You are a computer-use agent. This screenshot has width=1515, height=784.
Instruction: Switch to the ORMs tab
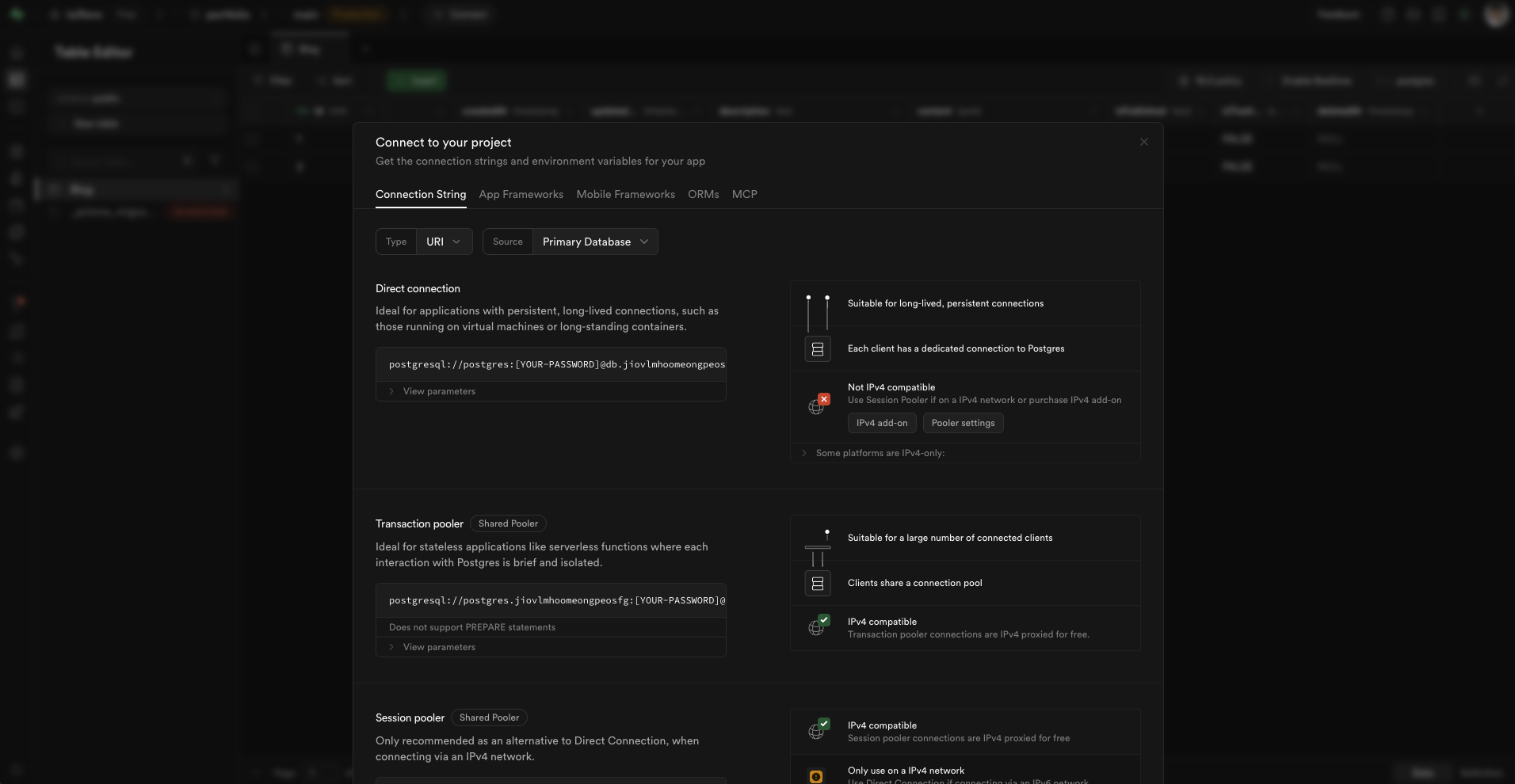pyautogui.click(x=703, y=195)
